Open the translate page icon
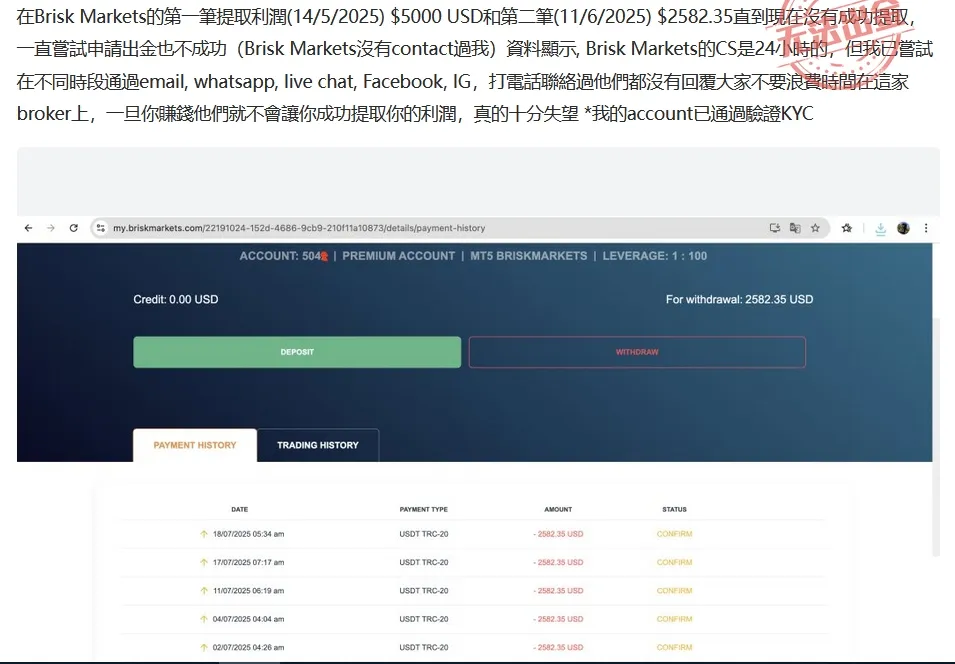This screenshot has height=664, width=955. (795, 228)
